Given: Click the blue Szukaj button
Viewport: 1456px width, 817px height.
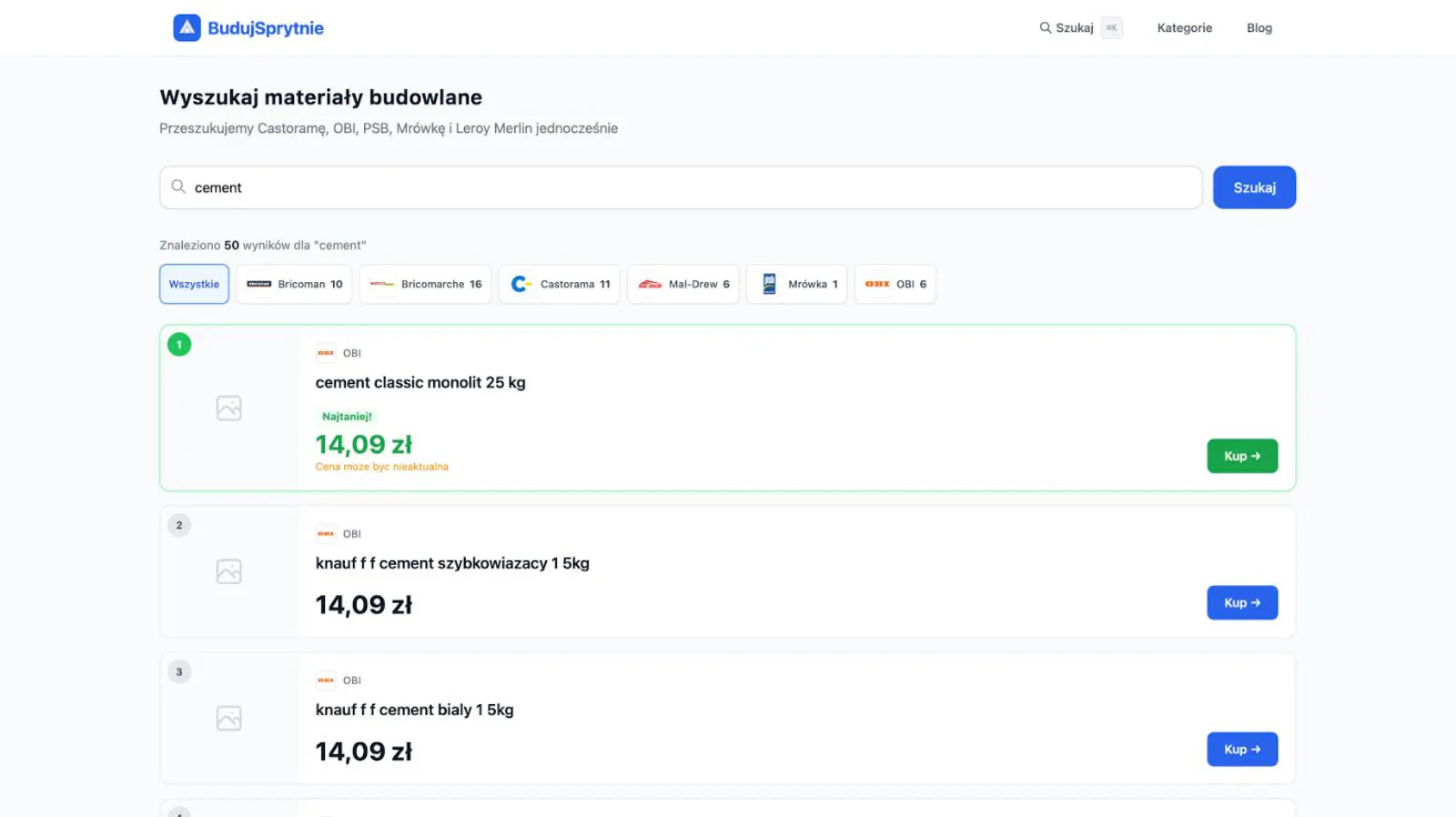Looking at the screenshot, I should coord(1254,187).
